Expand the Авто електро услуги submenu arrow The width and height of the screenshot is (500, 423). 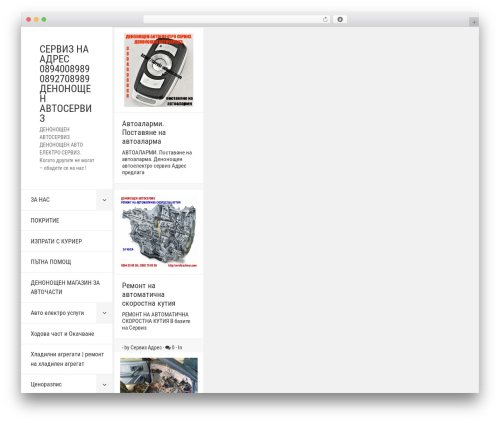(x=104, y=313)
